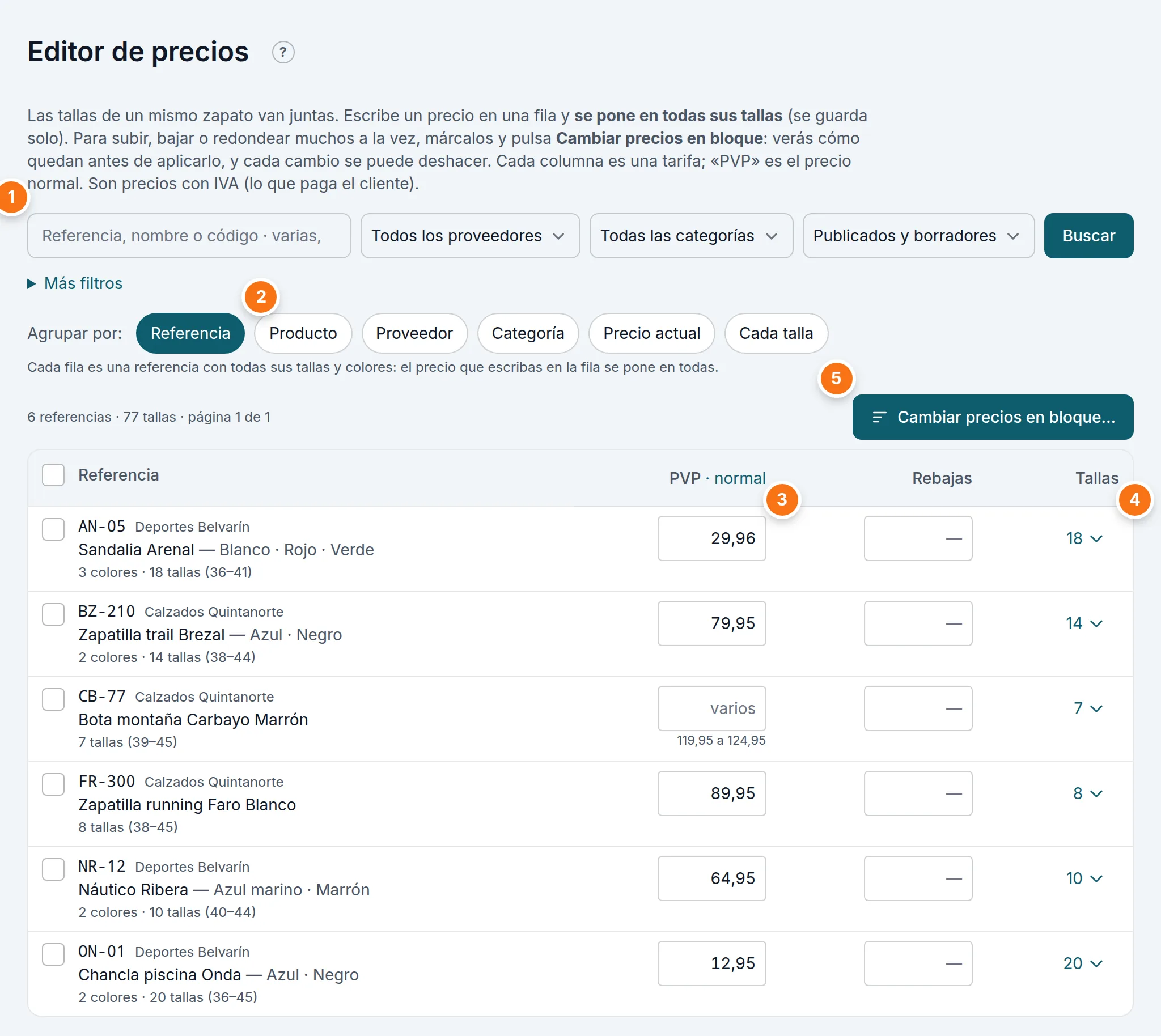Open Cambiar precios en bloque
The image size is (1161, 1036).
993,417
